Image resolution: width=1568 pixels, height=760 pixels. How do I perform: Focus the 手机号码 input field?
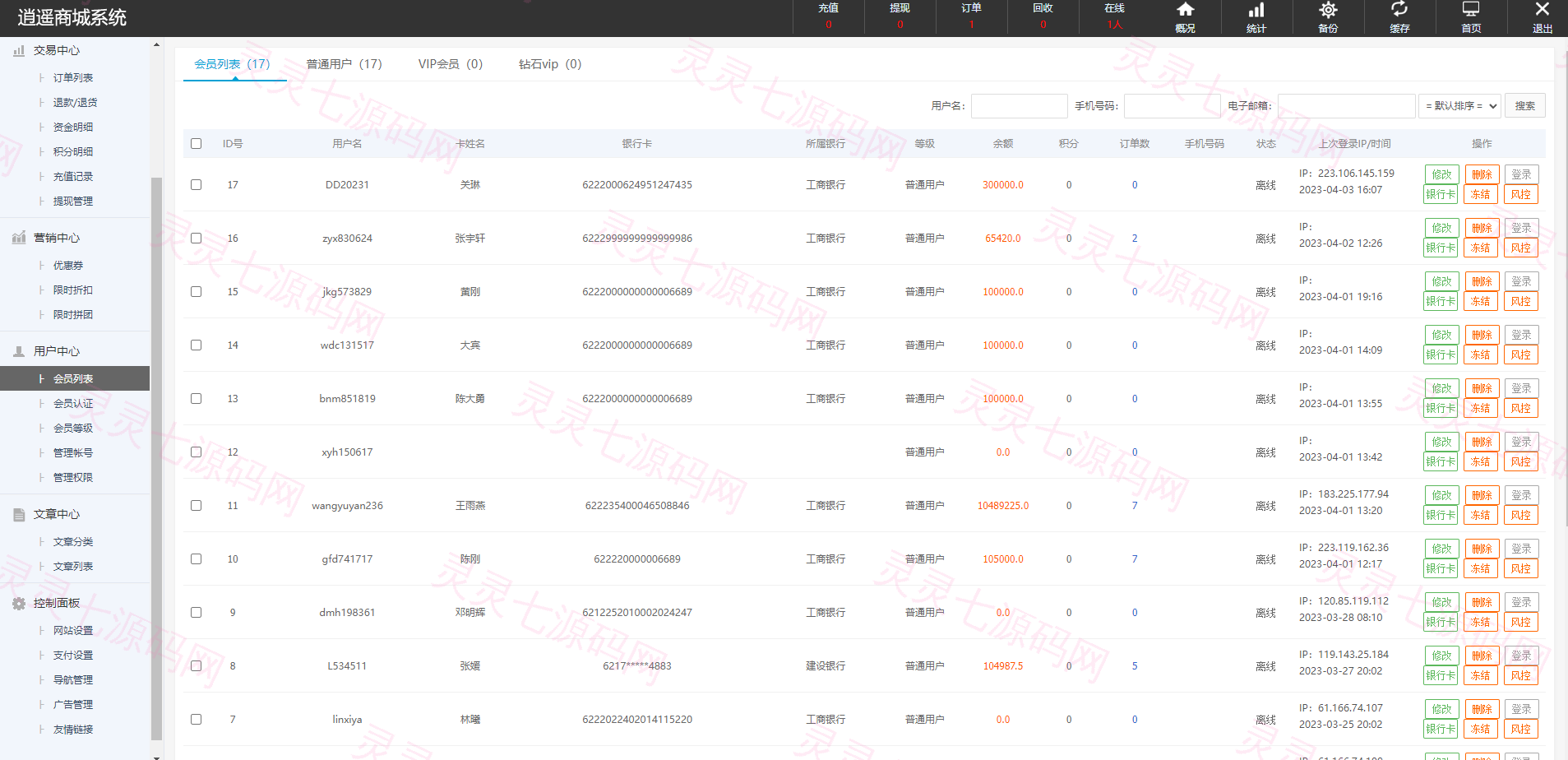(1173, 106)
